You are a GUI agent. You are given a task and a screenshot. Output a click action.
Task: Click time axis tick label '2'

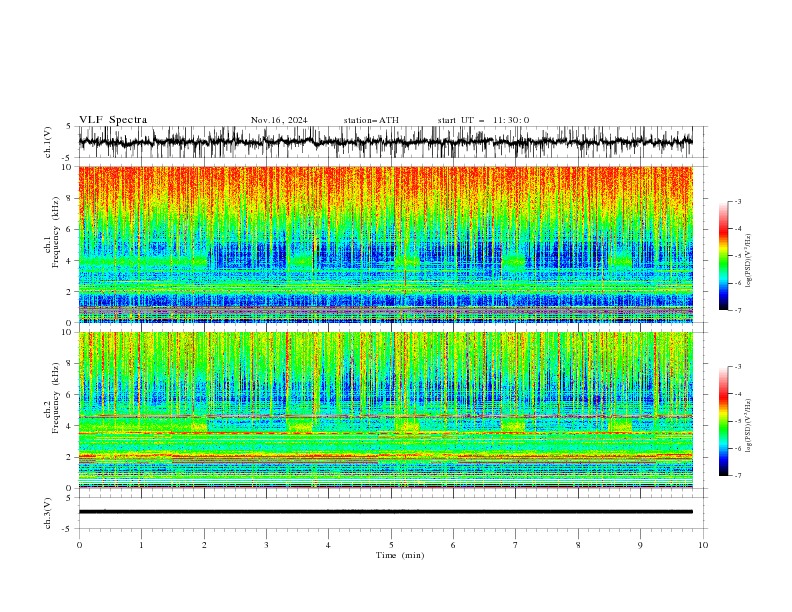(204, 545)
